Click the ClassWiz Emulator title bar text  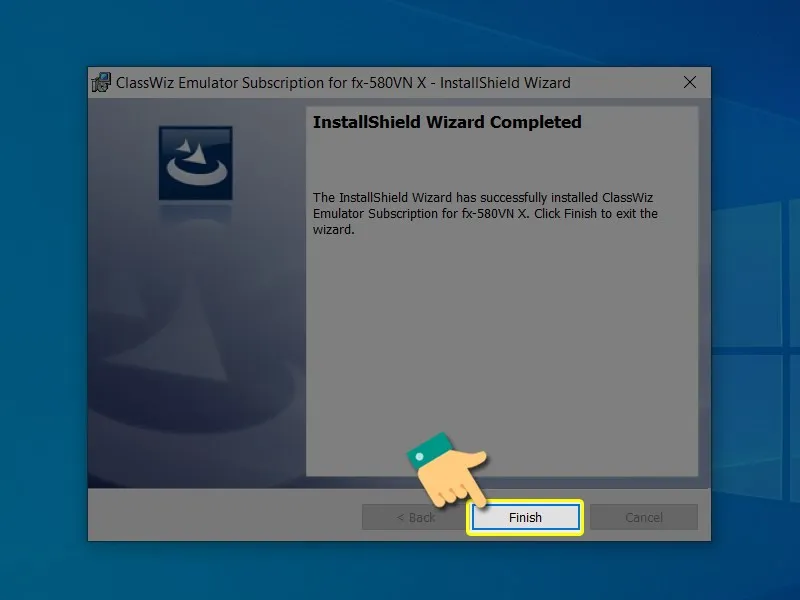[x=343, y=83]
